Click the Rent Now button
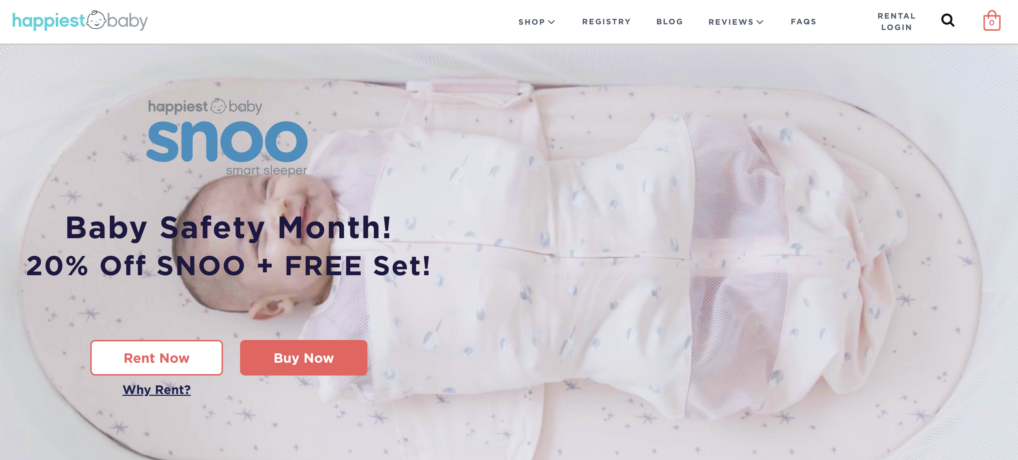The image size is (1018, 460). point(156,357)
